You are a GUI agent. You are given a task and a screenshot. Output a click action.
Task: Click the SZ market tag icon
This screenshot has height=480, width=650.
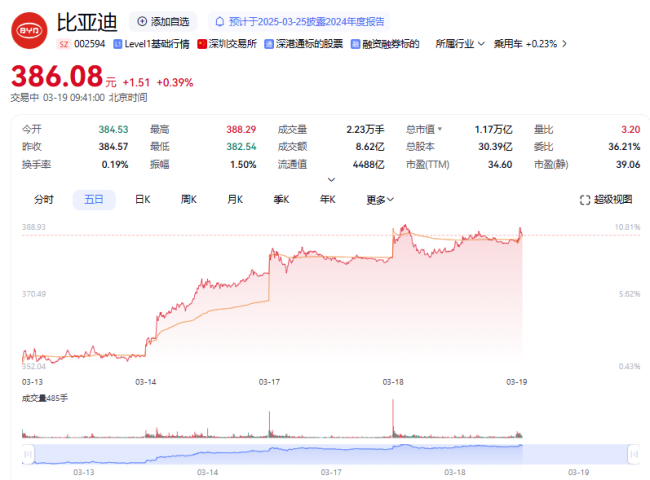point(63,44)
